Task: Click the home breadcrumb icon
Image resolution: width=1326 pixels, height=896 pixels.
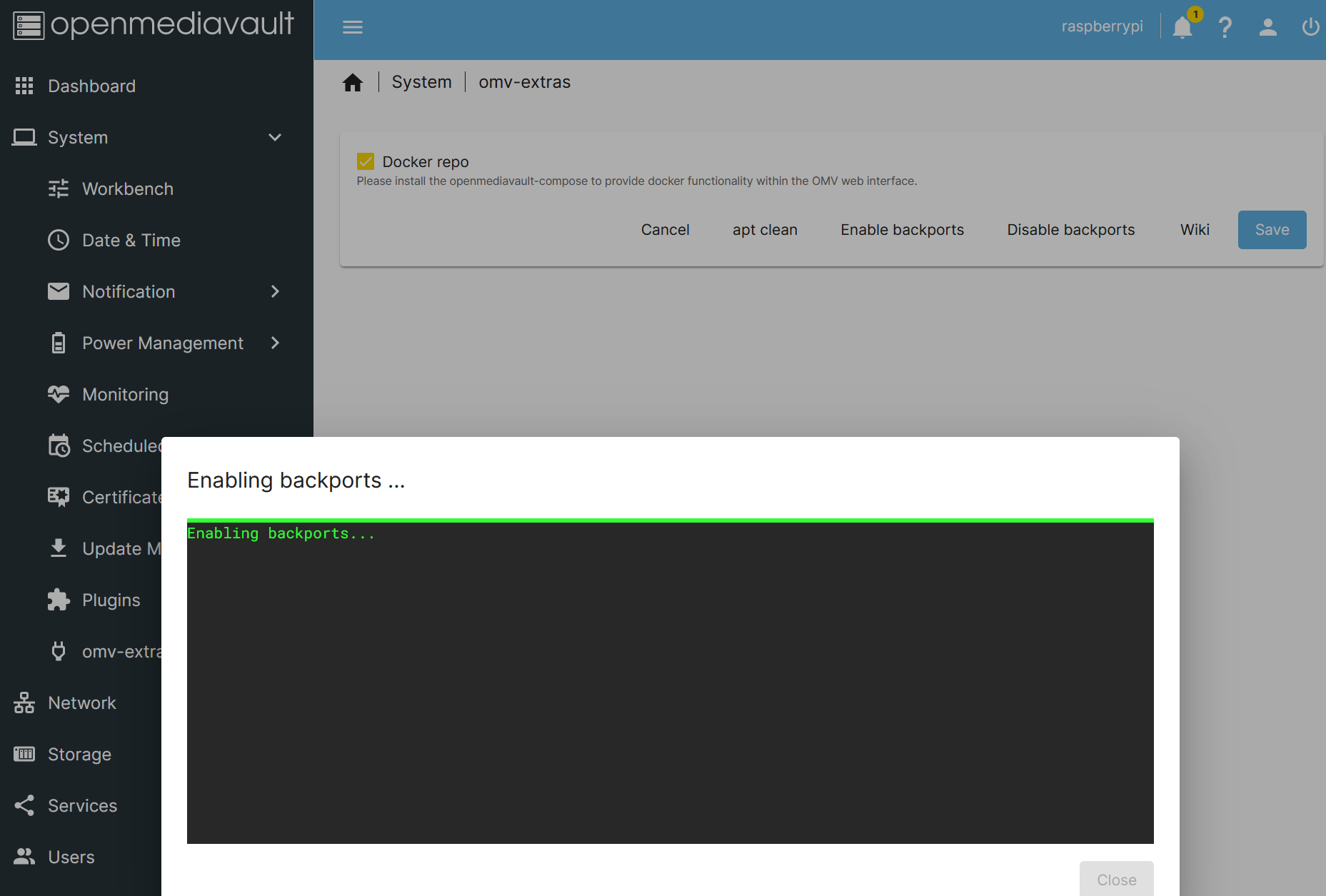Action: (353, 81)
